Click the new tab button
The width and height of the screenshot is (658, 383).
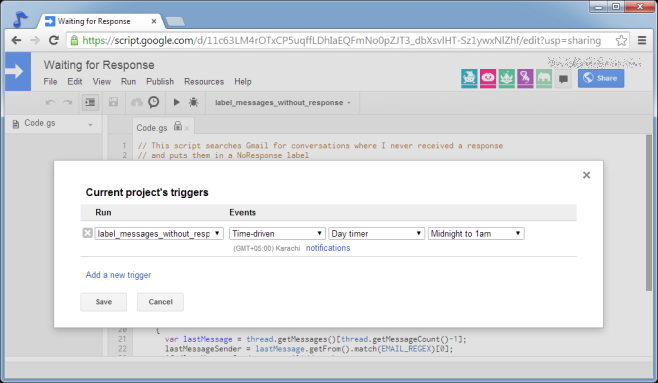175,21
